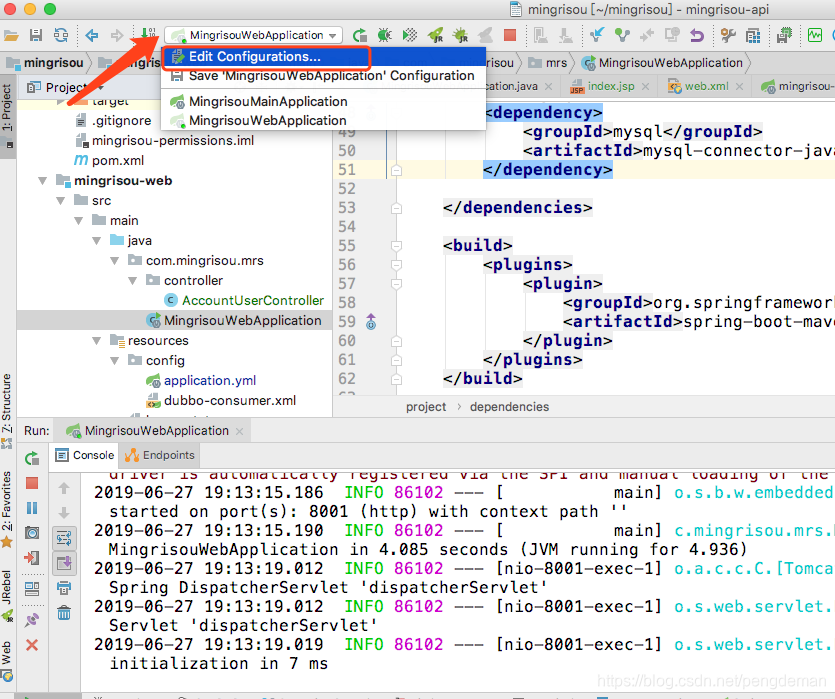The height and width of the screenshot is (699, 835).
Task: Open the file/folder toolbar icon
Action: pos(11,36)
